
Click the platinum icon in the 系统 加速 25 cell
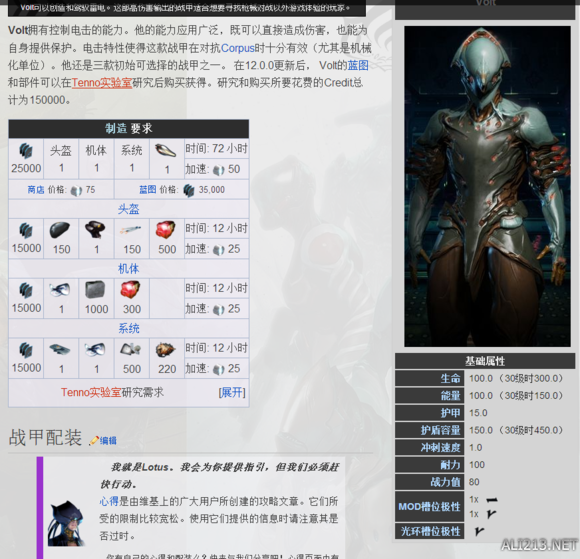[x=219, y=370]
